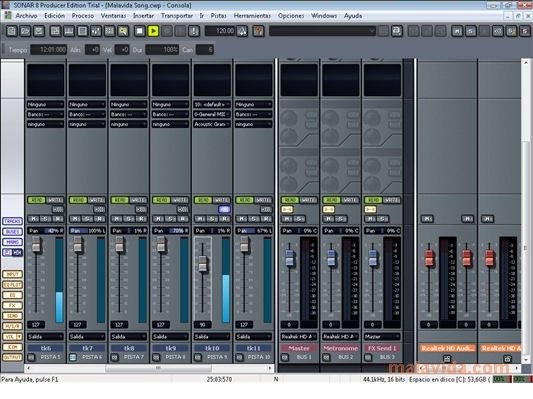Solo the FX Send 1 bus
Viewport: 533px width, 399px height.
(x=382, y=219)
